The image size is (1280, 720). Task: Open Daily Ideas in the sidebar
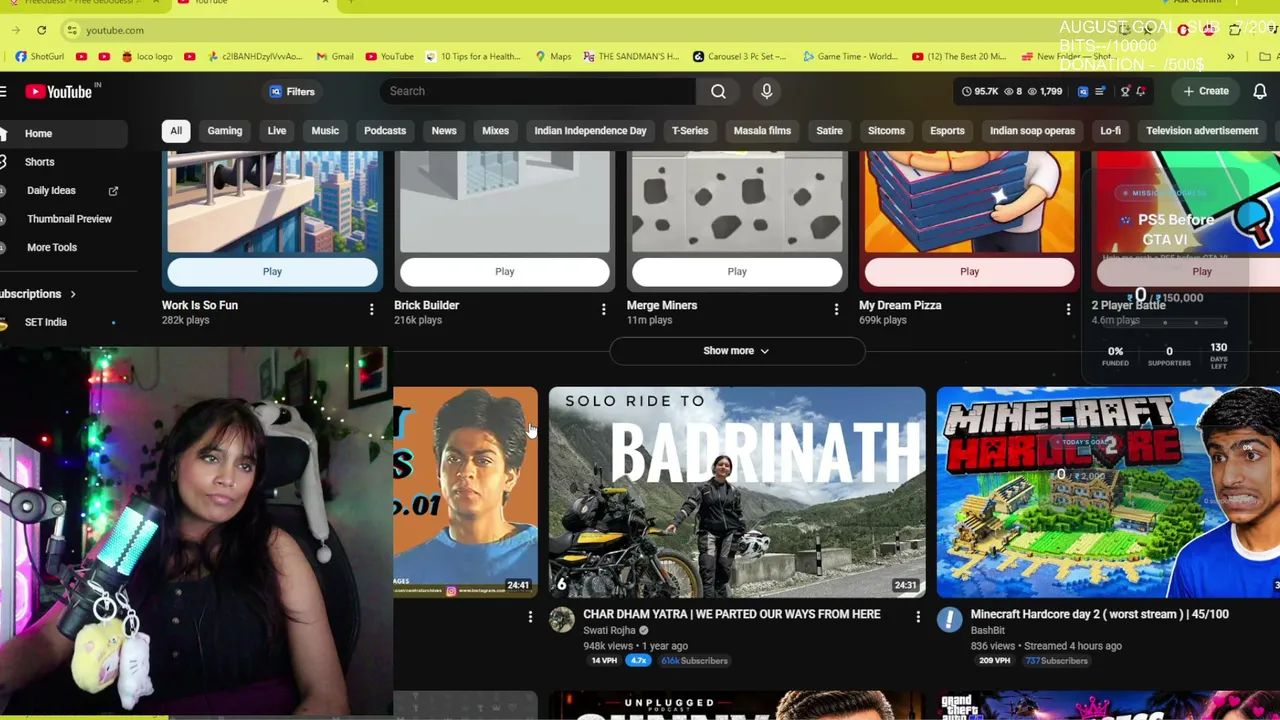click(x=51, y=190)
